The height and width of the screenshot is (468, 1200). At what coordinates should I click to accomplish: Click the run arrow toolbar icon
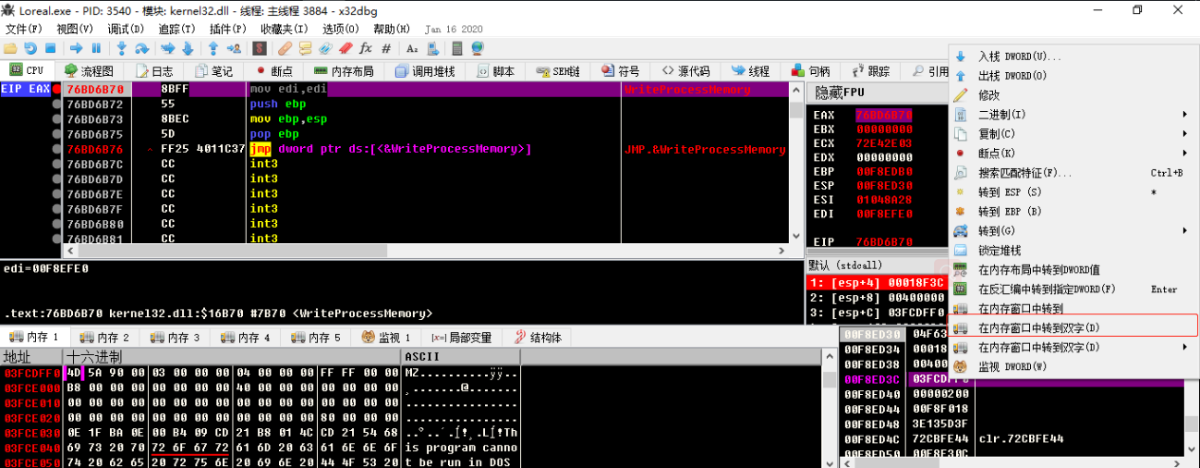tap(76, 48)
